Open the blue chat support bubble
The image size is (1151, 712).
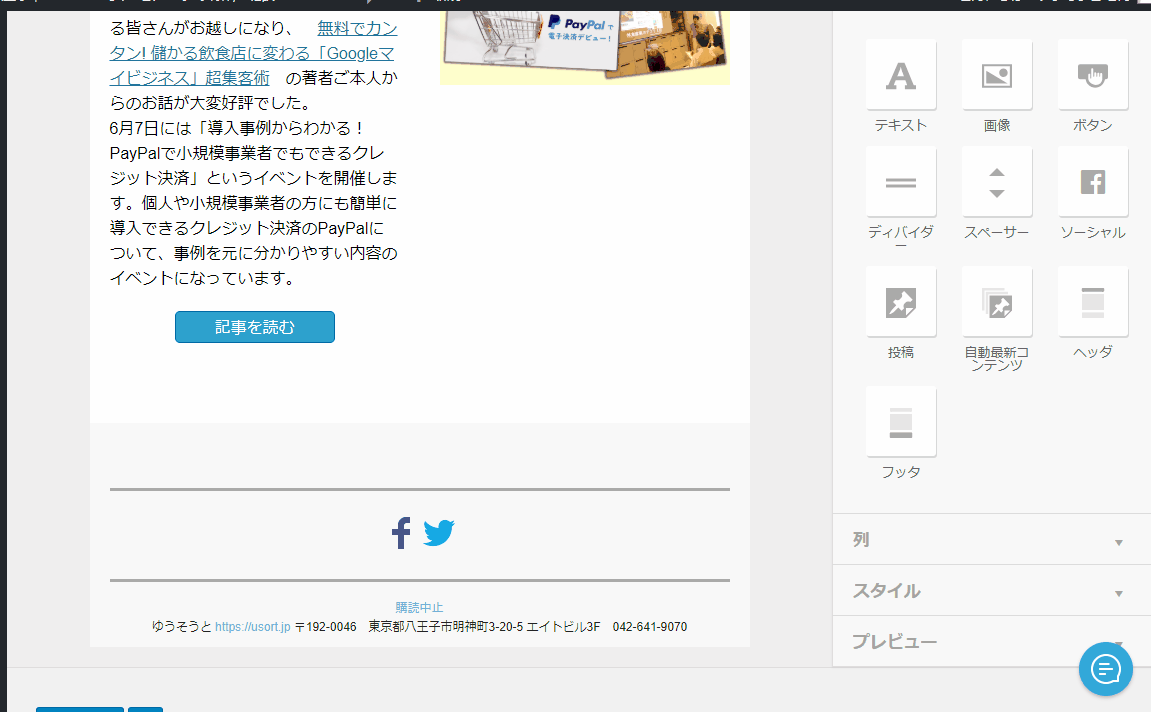[x=1105, y=668]
